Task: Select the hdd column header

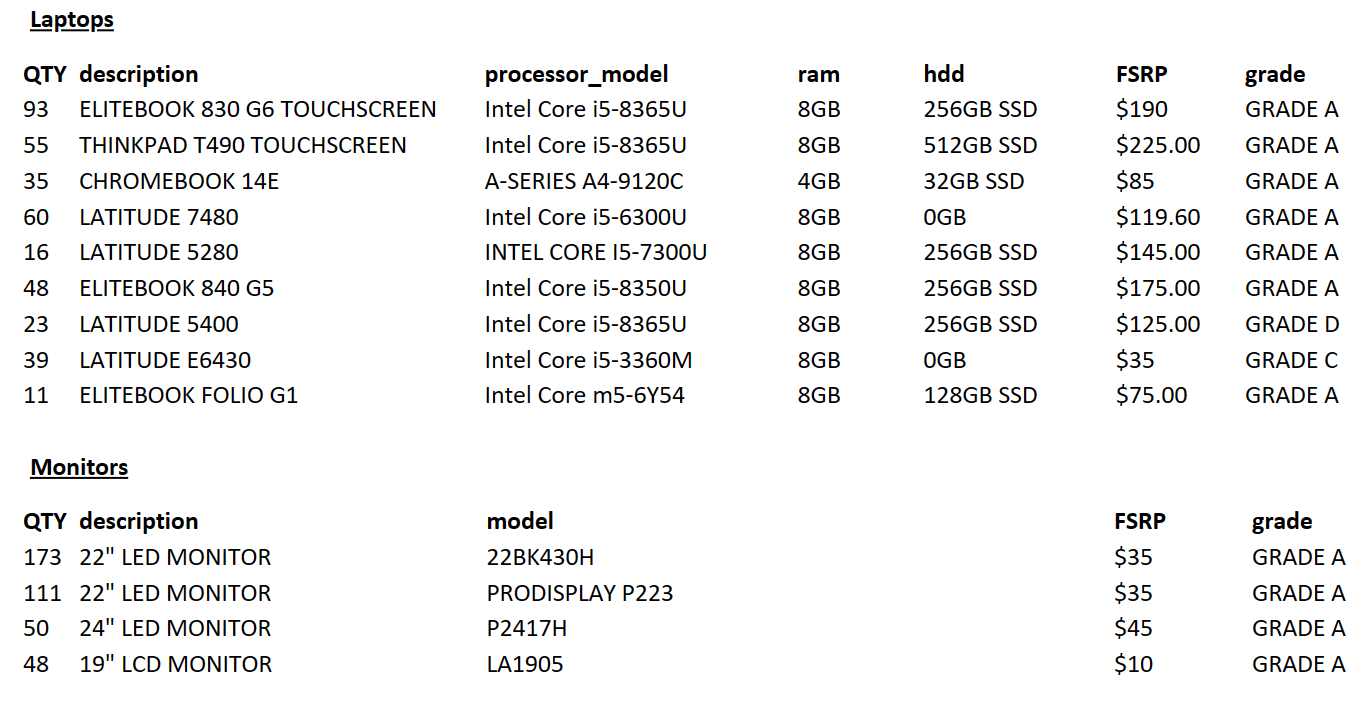Action: click(x=944, y=74)
